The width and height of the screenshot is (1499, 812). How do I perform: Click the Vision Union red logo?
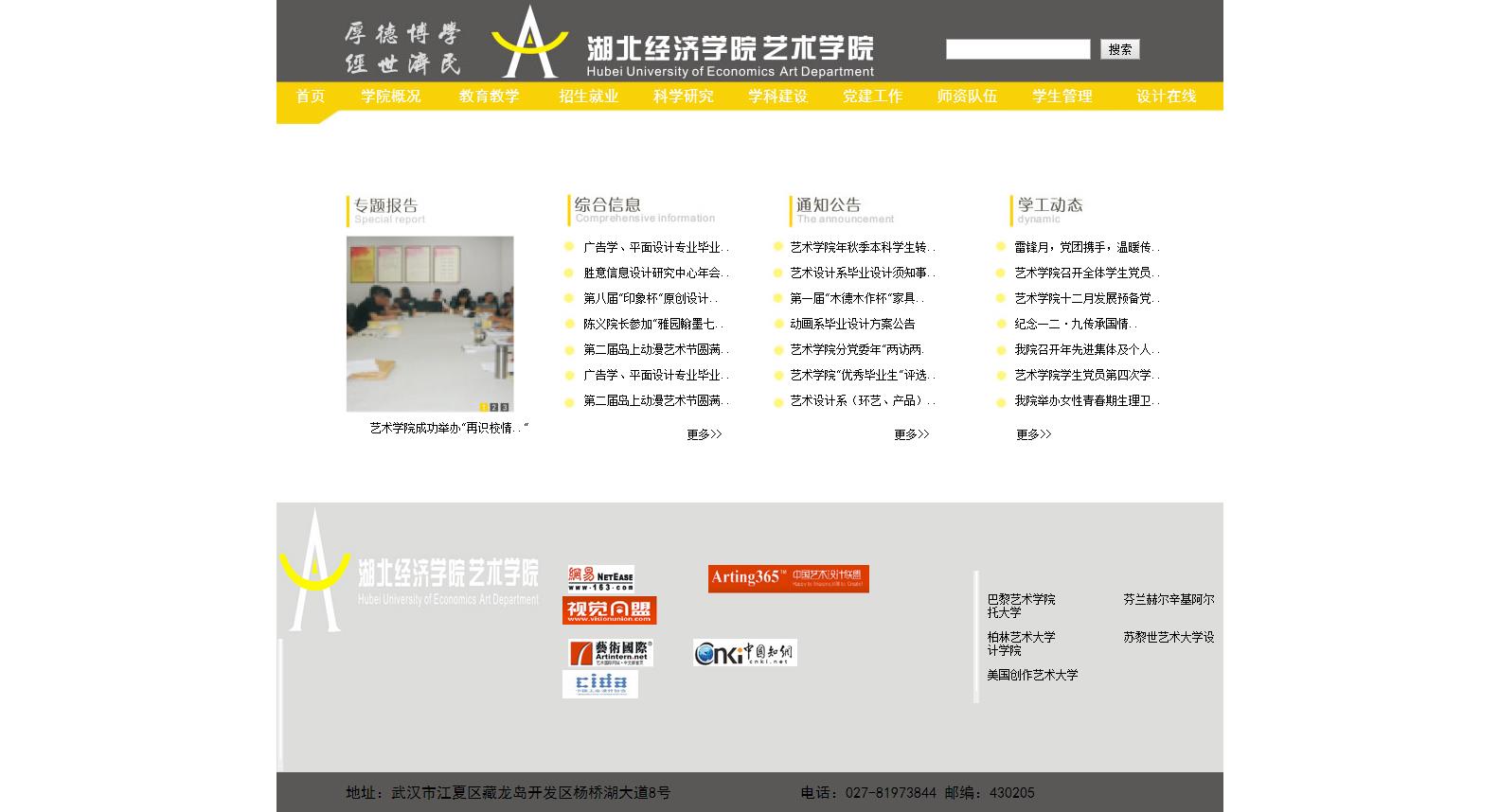[x=609, y=610]
